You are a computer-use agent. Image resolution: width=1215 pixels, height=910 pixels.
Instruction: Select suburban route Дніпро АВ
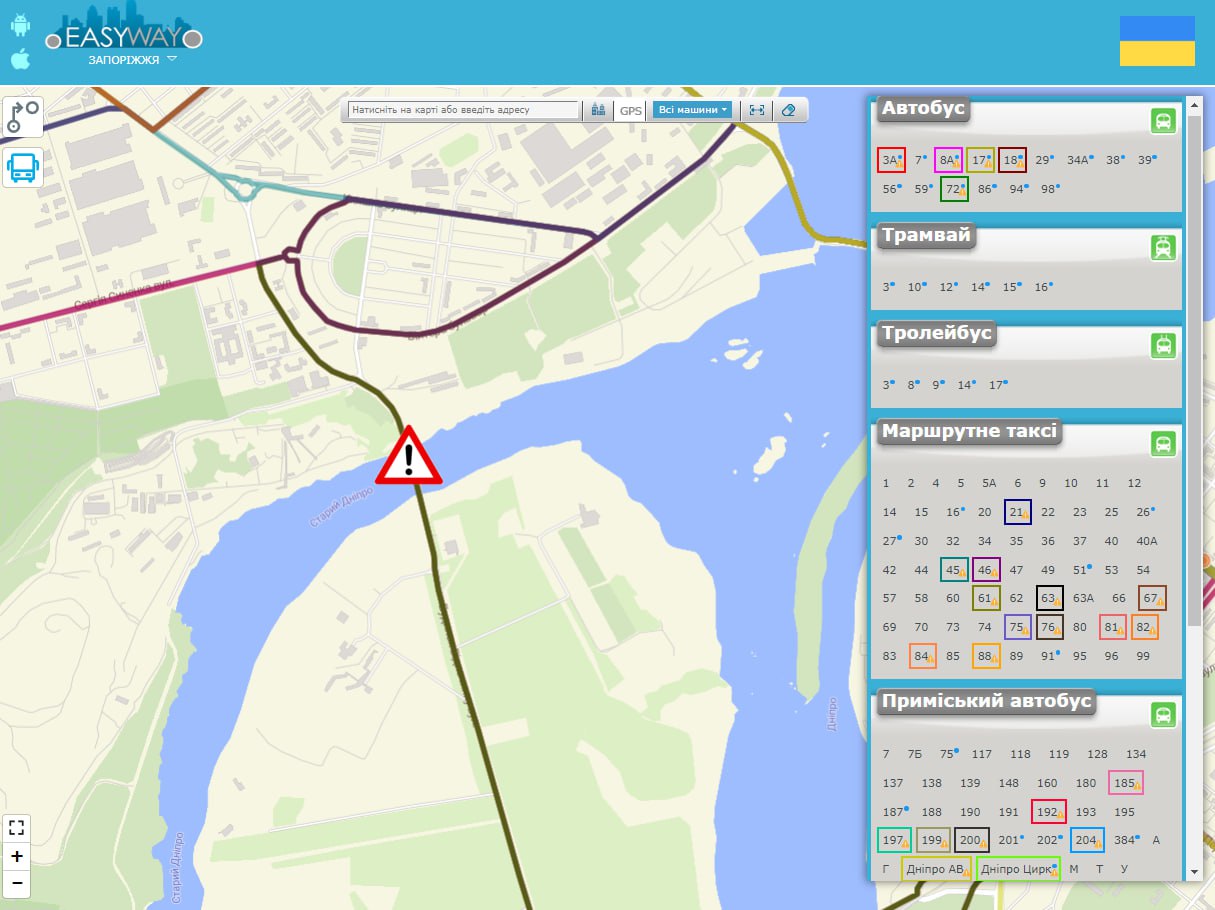coord(936,869)
